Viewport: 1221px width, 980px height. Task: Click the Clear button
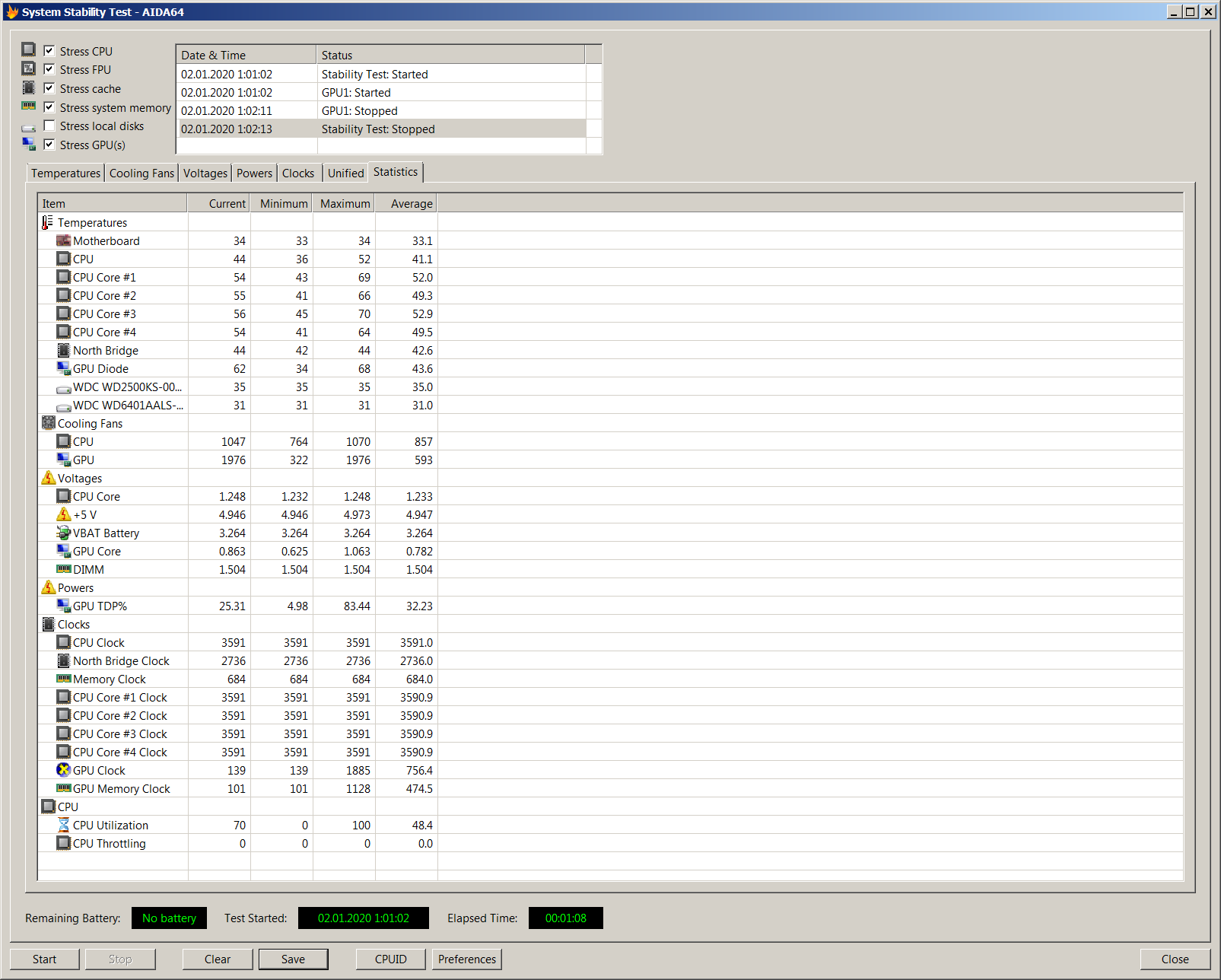tap(218, 959)
